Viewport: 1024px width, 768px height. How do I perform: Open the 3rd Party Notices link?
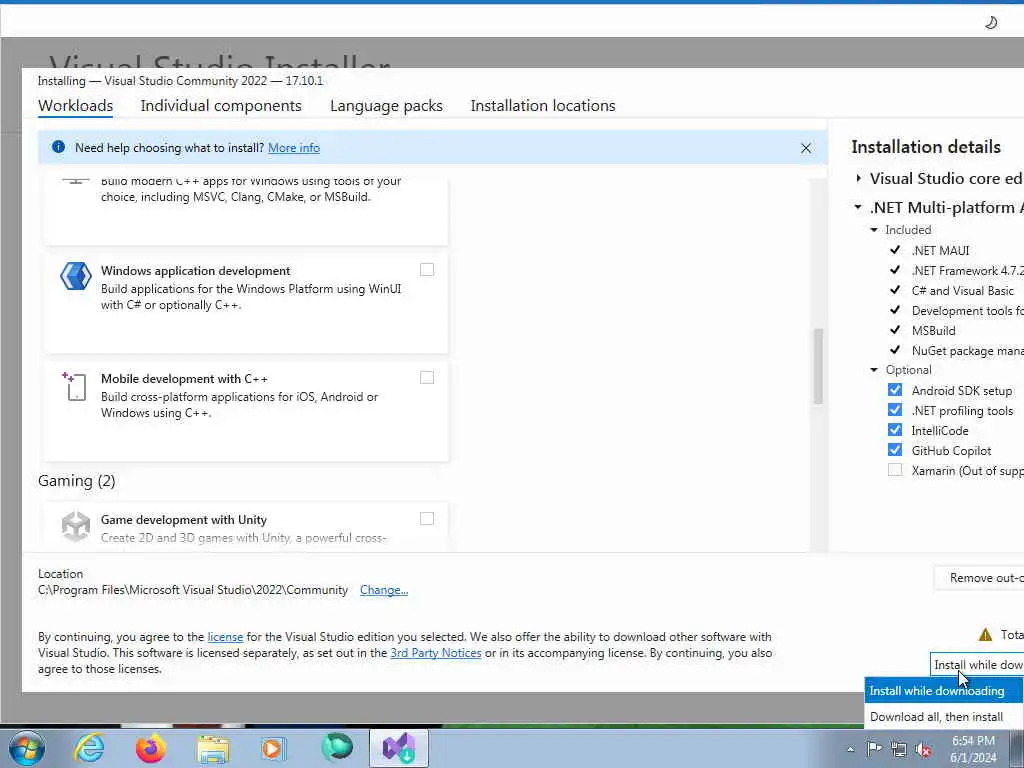(x=436, y=653)
